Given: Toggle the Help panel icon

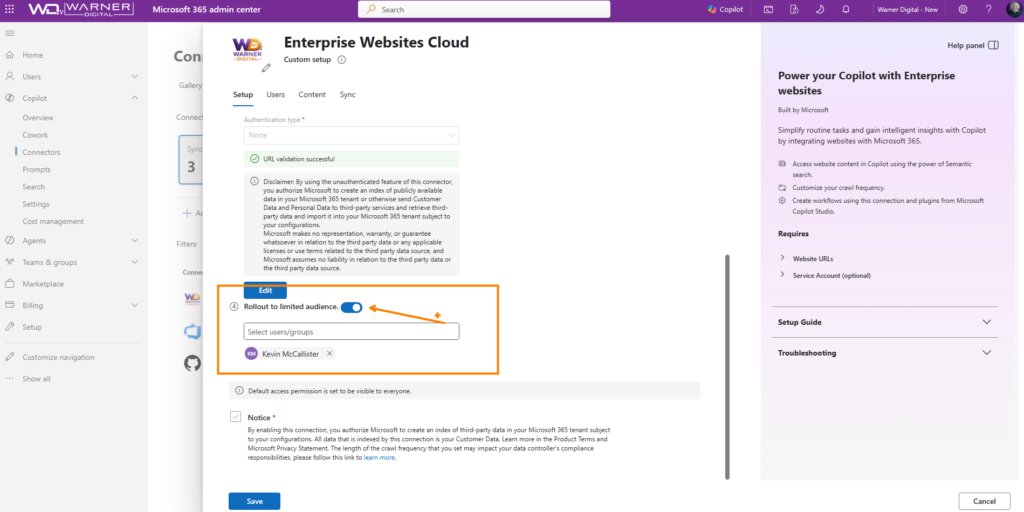Looking at the screenshot, I should [x=993, y=46].
